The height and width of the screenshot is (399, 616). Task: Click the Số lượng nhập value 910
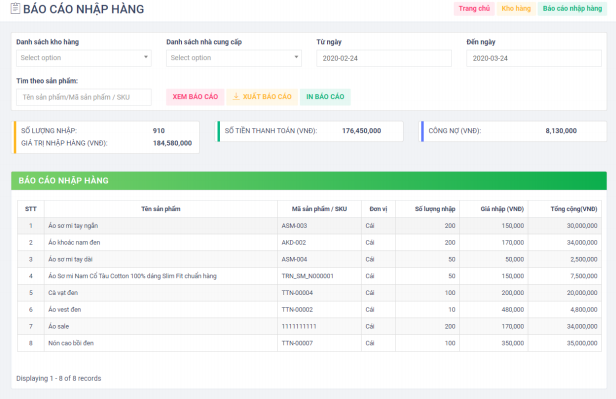(x=159, y=131)
